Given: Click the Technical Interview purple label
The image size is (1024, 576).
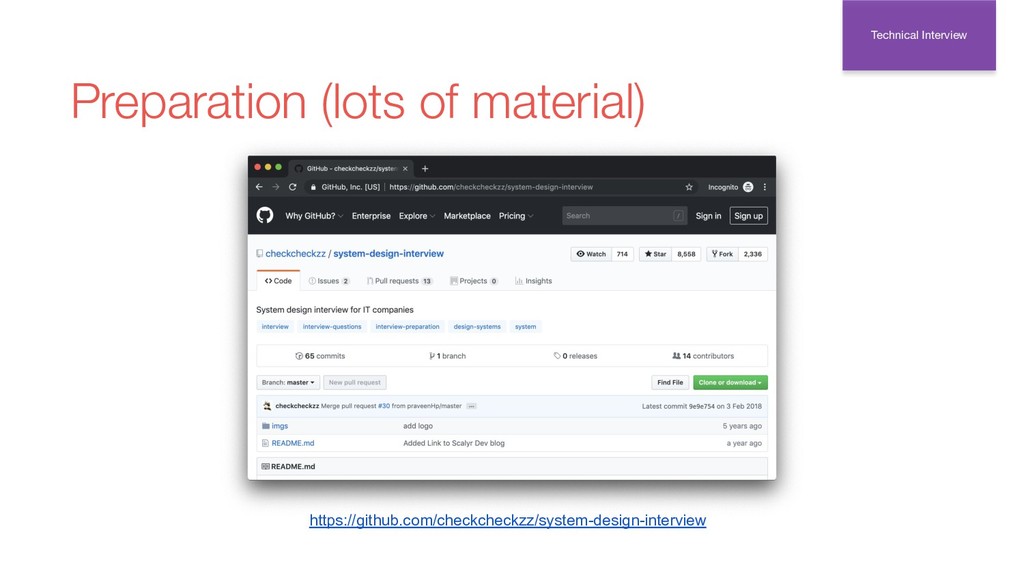Looking at the screenshot, I should 919,35.
